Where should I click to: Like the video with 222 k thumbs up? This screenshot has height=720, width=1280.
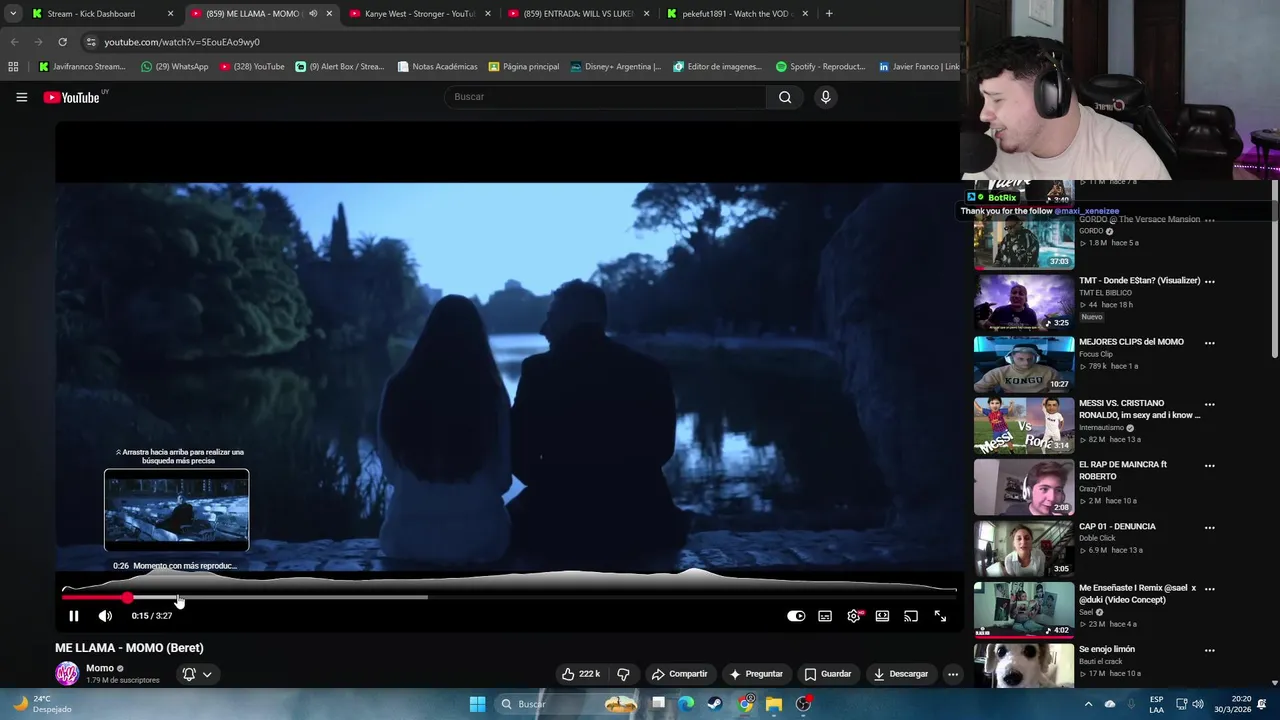[581, 674]
